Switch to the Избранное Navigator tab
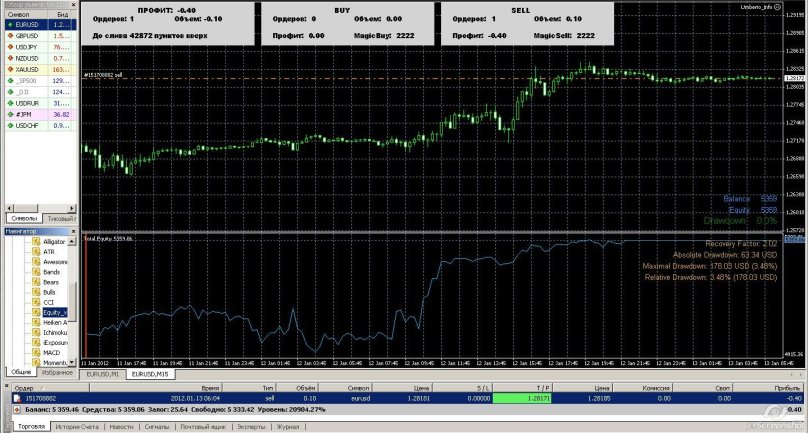808x433 pixels. 57,372
